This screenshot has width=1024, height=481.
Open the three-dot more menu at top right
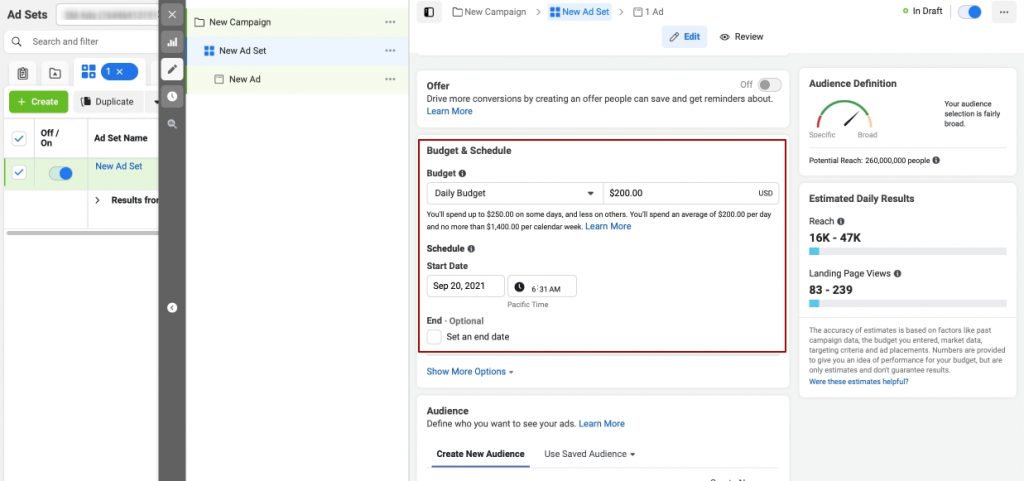click(1003, 12)
